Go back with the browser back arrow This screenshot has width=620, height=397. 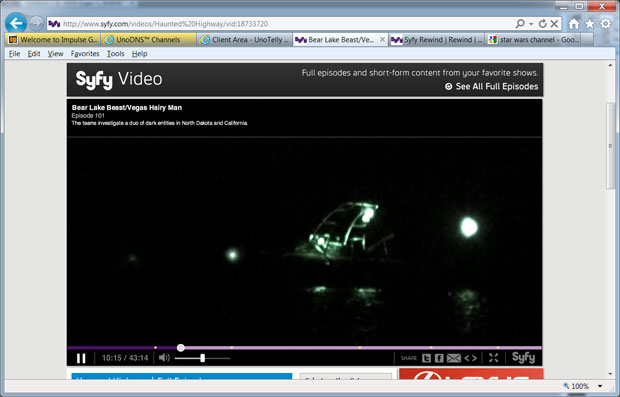tap(16, 24)
